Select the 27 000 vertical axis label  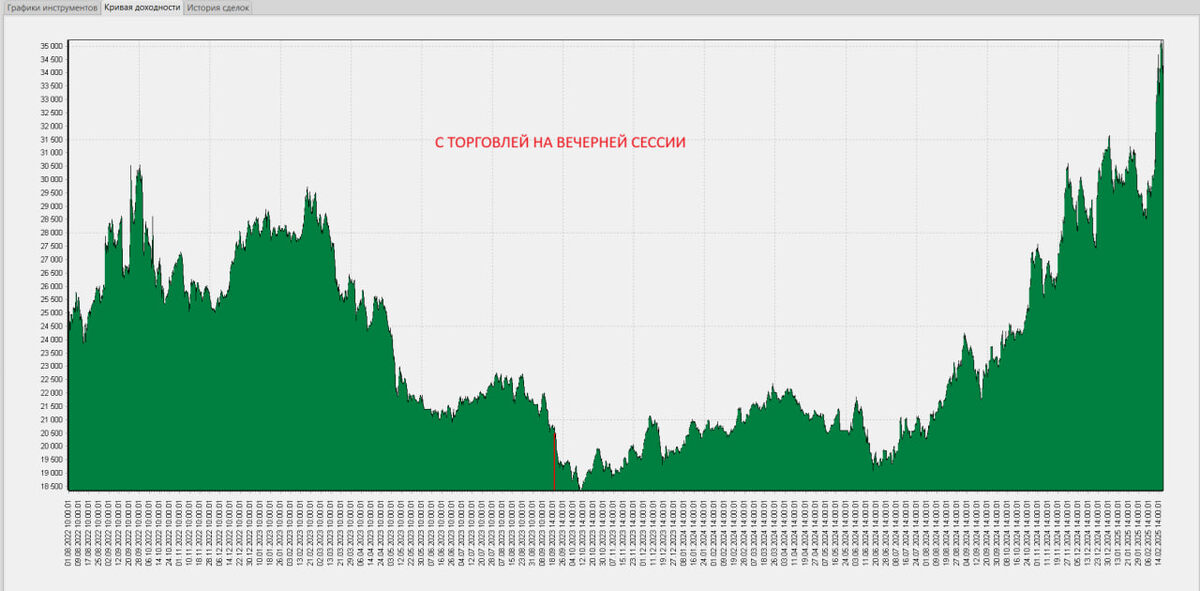coord(51,259)
